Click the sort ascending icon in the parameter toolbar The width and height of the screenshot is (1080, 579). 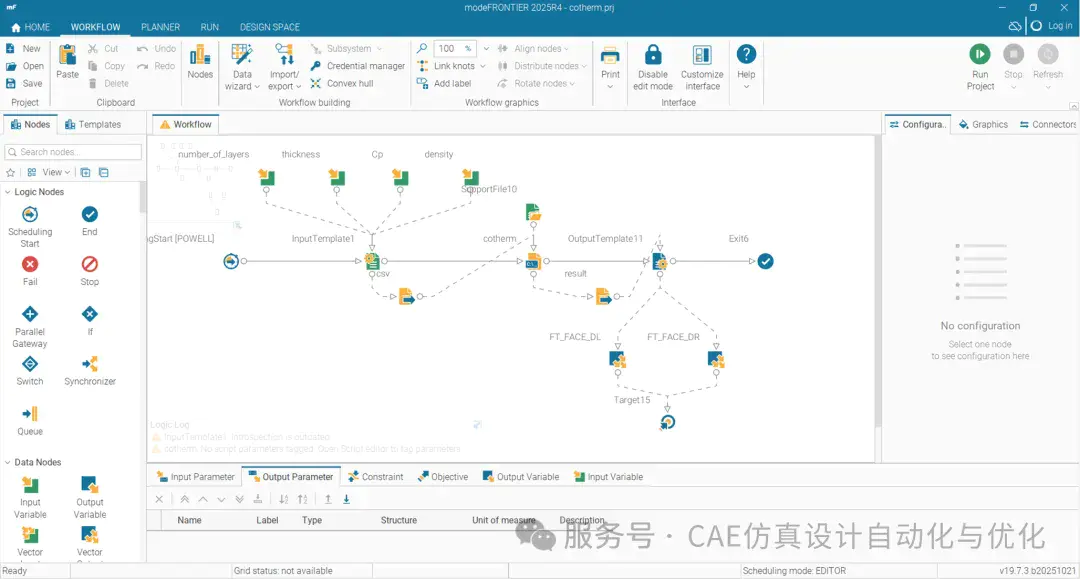tap(284, 499)
